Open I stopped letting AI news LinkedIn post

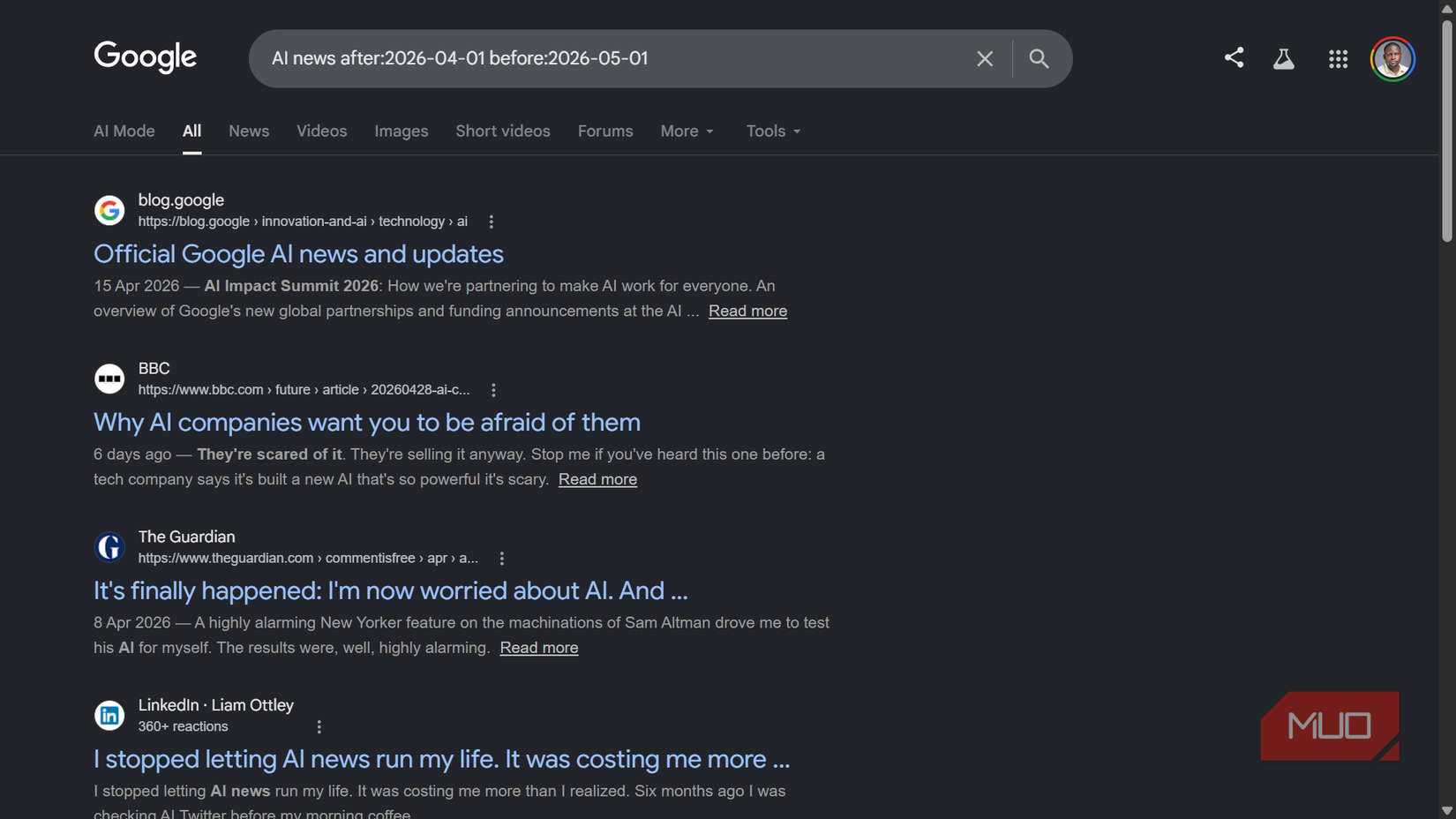click(x=441, y=759)
